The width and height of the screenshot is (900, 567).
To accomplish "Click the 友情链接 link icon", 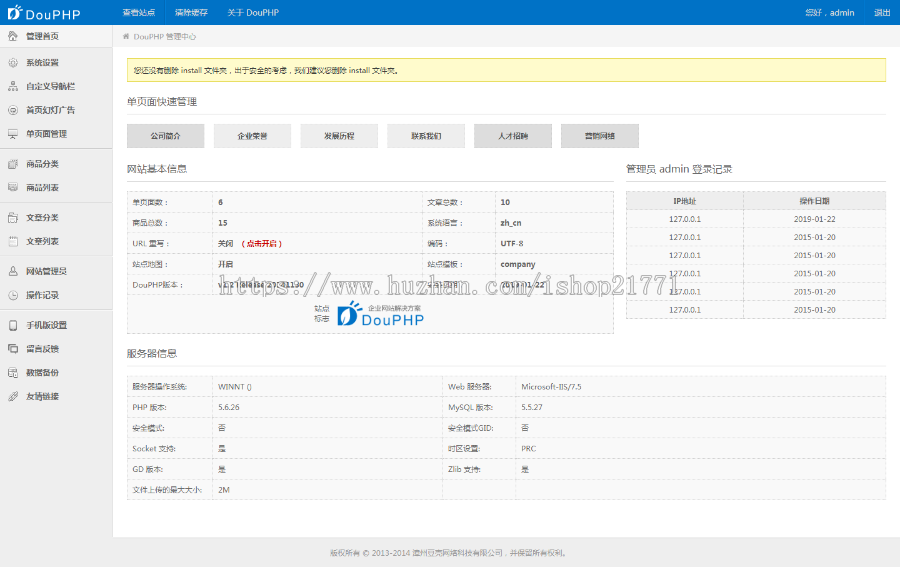I will tap(13, 396).
